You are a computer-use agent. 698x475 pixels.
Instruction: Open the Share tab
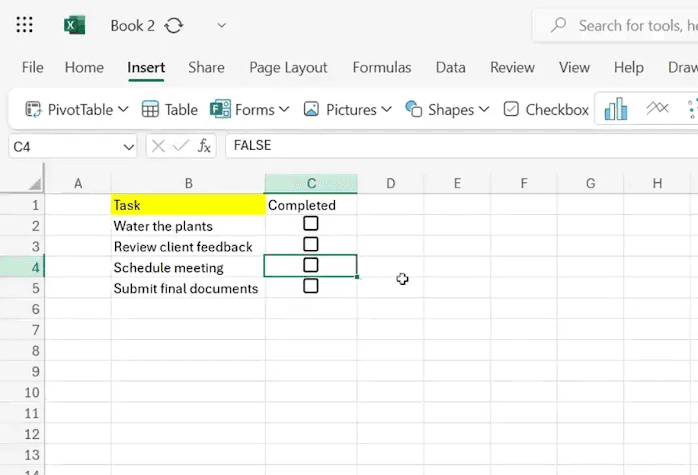click(x=206, y=67)
